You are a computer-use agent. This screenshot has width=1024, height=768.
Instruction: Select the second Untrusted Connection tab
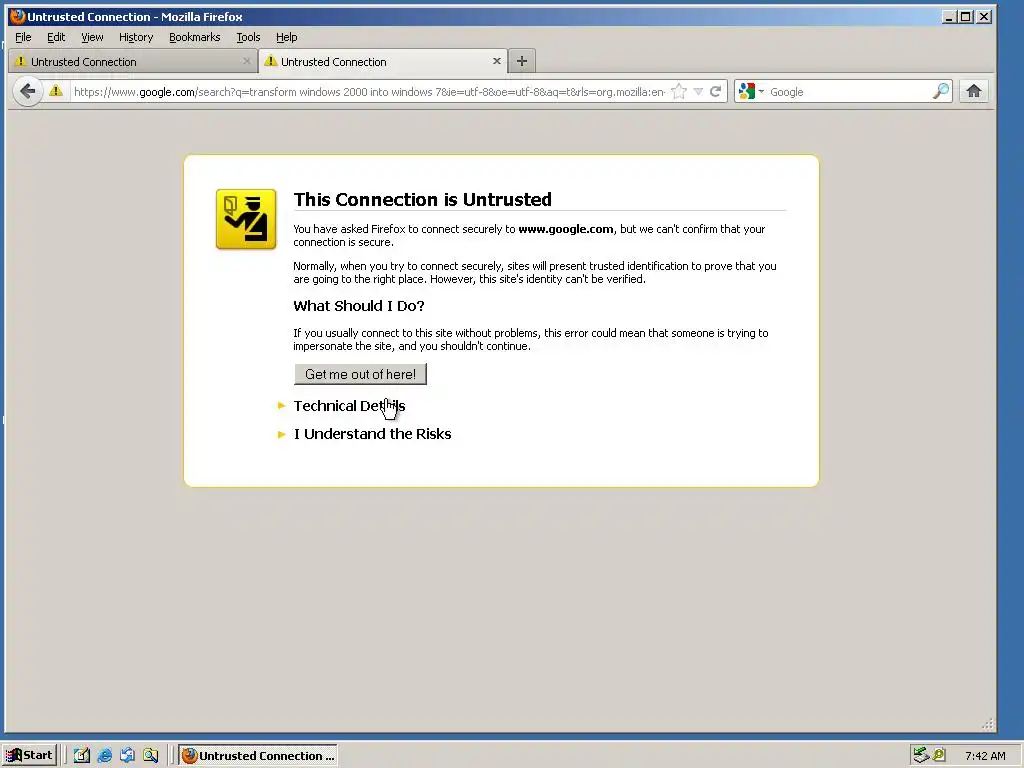(x=382, y=61)
